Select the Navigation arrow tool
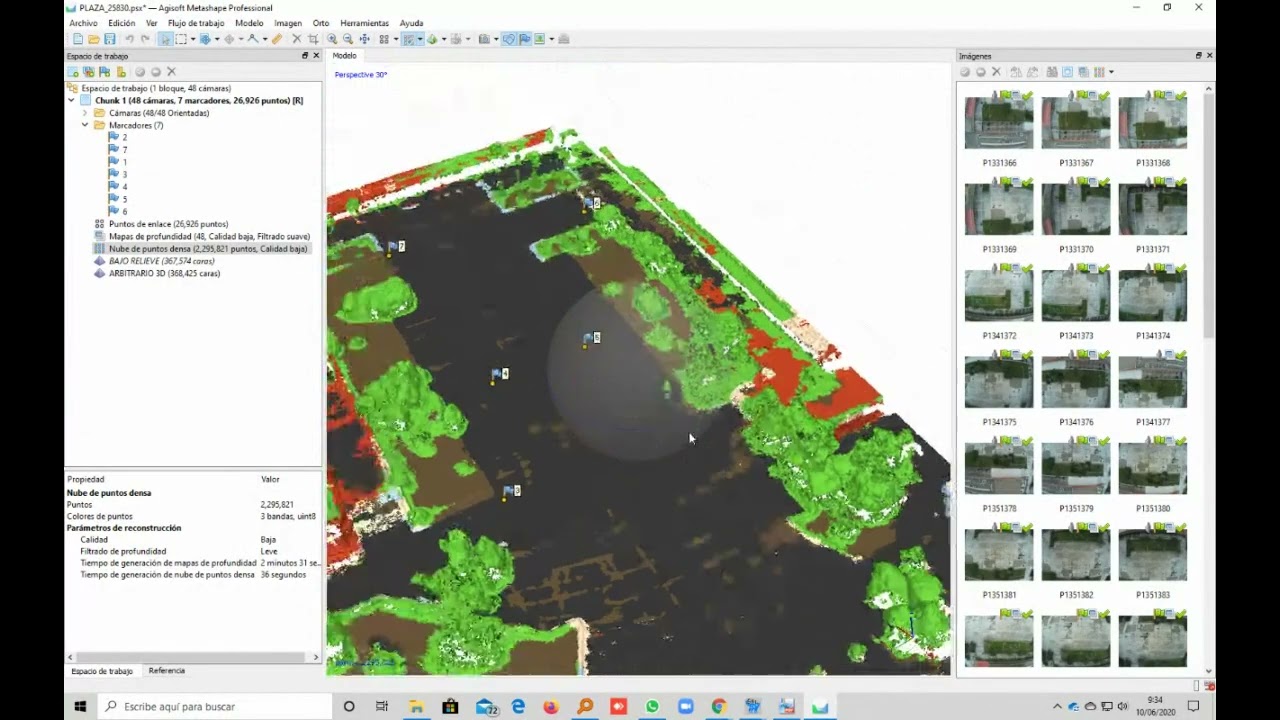 coord(166,39)
